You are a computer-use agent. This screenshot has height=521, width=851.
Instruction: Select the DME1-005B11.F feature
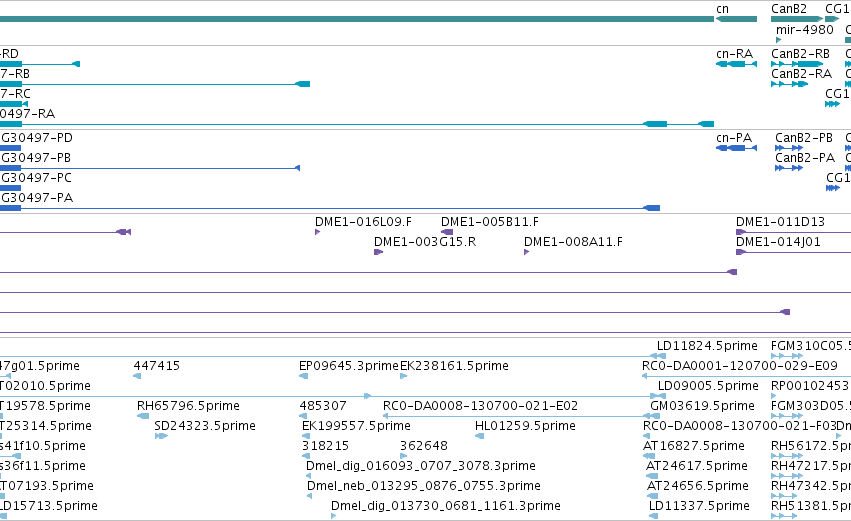pyautogui.click(x=447, y=232)
